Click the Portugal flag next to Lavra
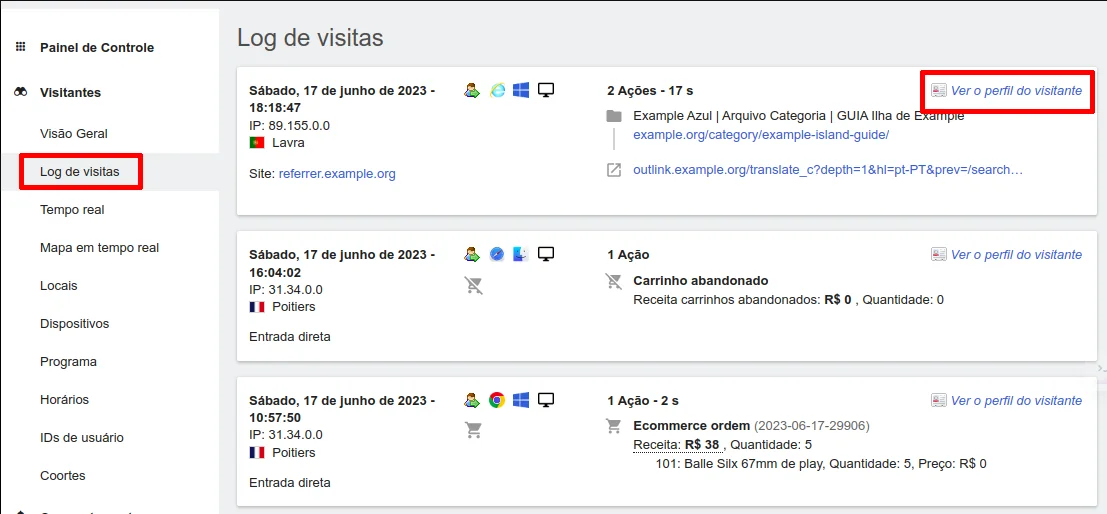This screenshot has width=1107, height=514. [x=257, y=143]
